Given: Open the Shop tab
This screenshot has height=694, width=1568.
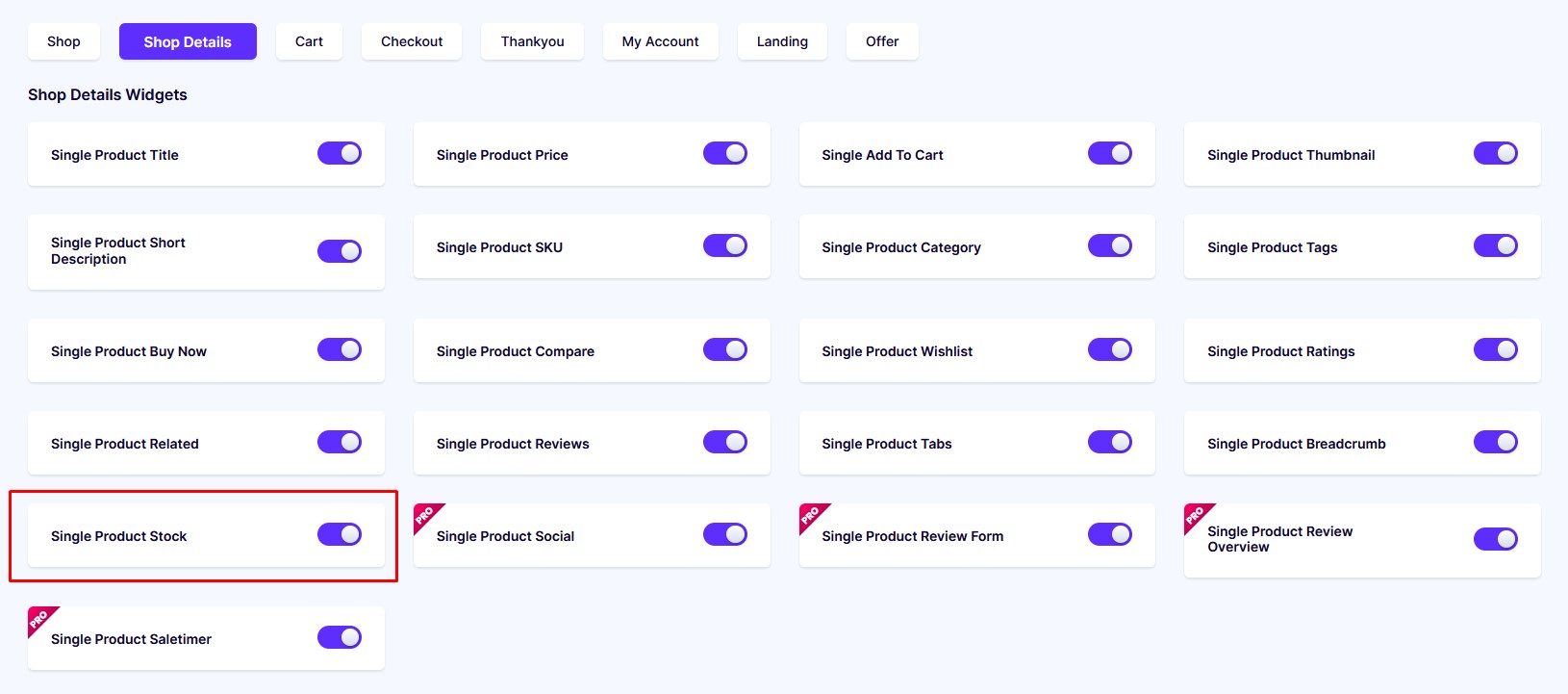Looking at the screenshot, I should (x=63, y=41).
